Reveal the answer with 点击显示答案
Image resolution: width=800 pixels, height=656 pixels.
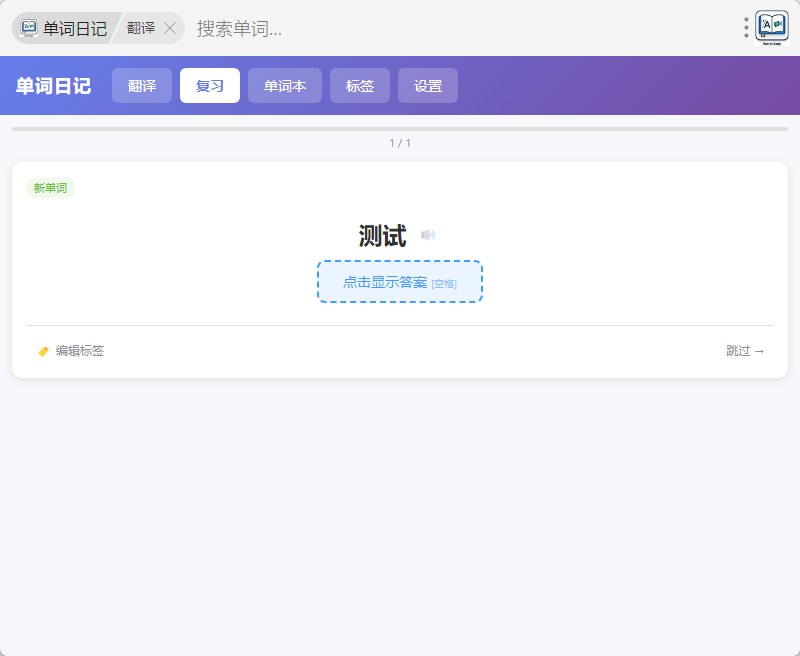[400, 282]
